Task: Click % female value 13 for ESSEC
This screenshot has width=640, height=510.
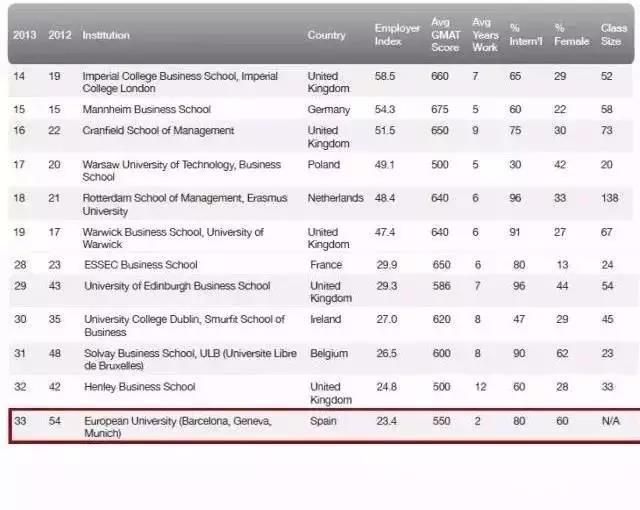Action: click(x=562, y=265)
